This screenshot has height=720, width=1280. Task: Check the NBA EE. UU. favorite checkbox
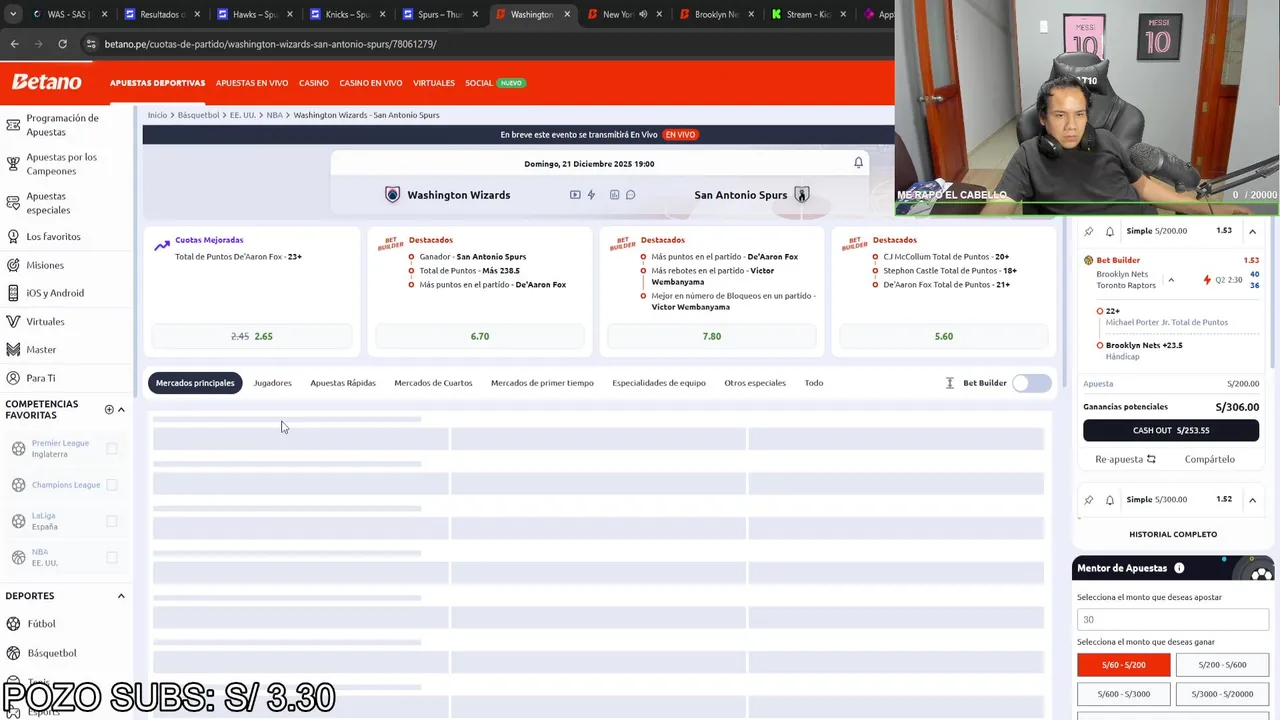(x=112, y=557)
